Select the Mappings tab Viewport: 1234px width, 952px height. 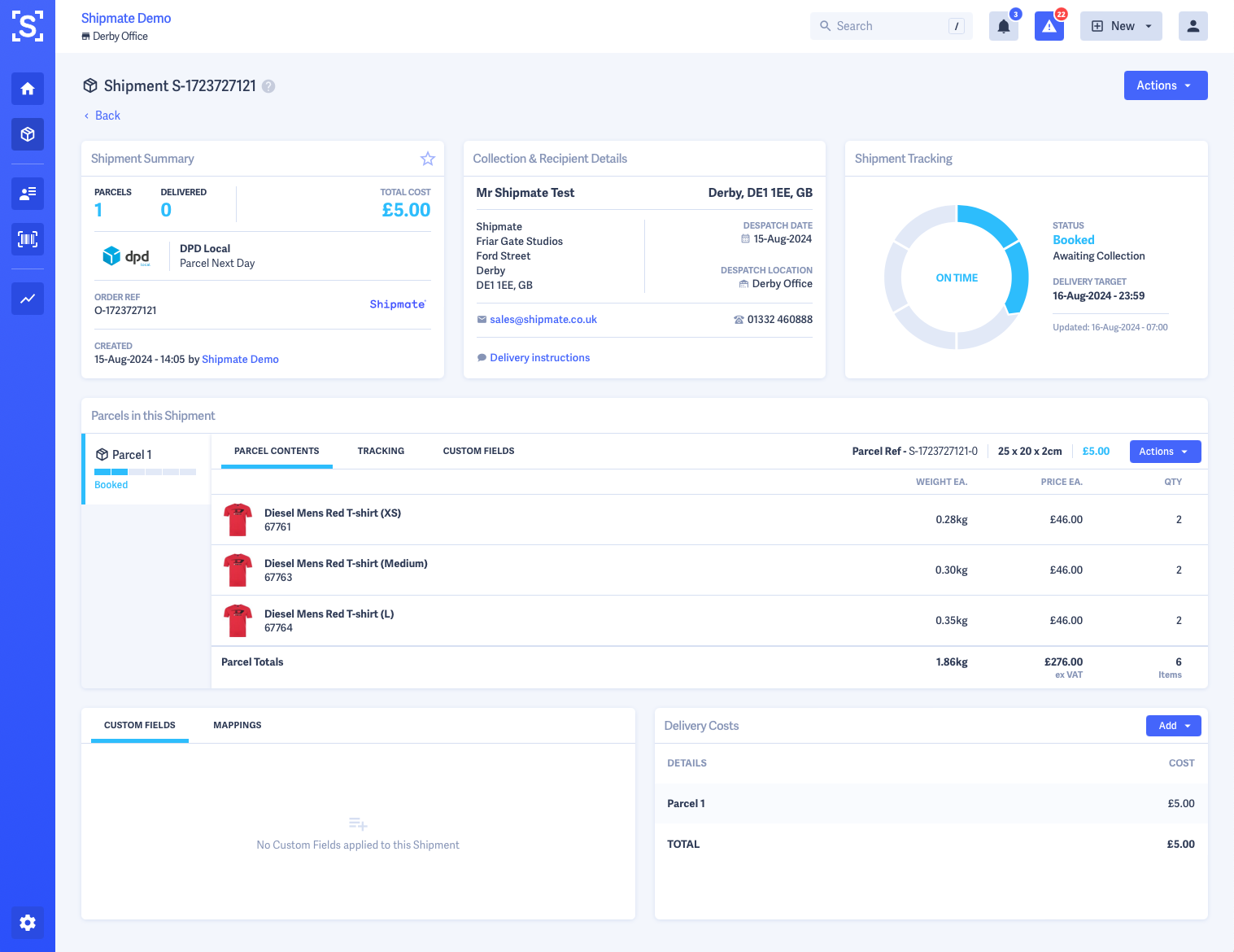pos(238,725)
